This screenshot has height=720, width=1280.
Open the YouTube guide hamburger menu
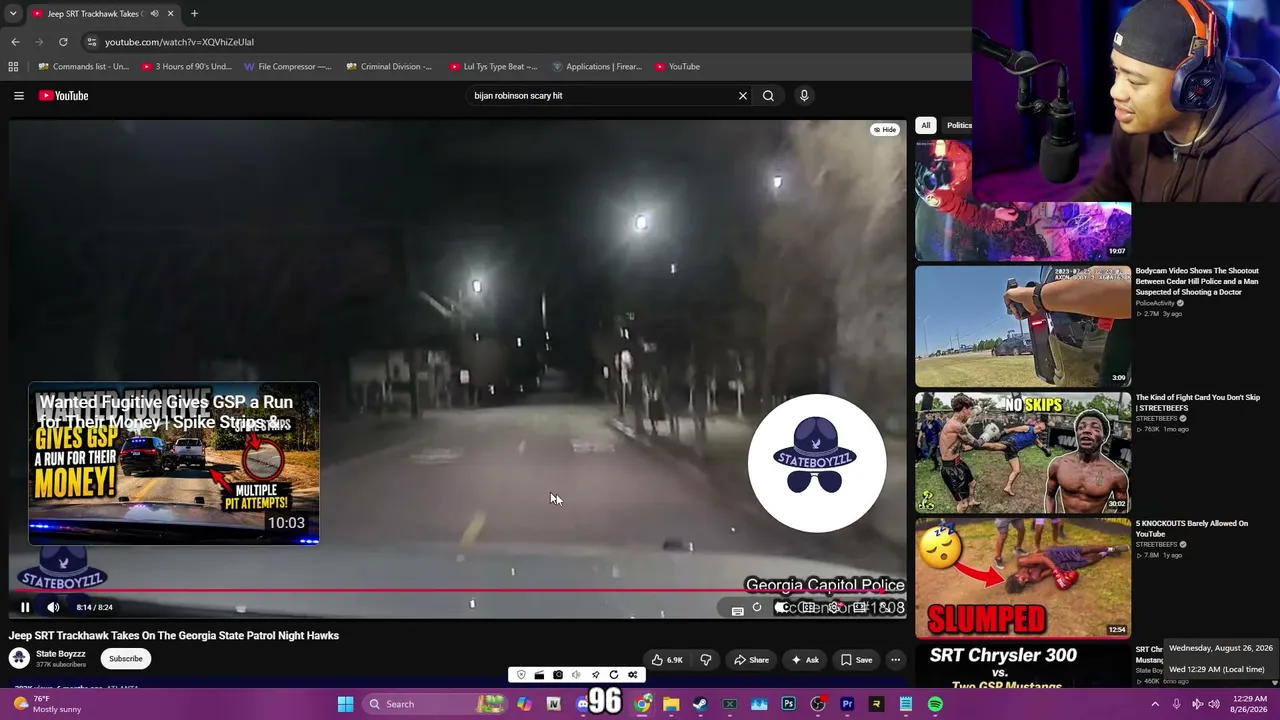[x=19, y=96]
